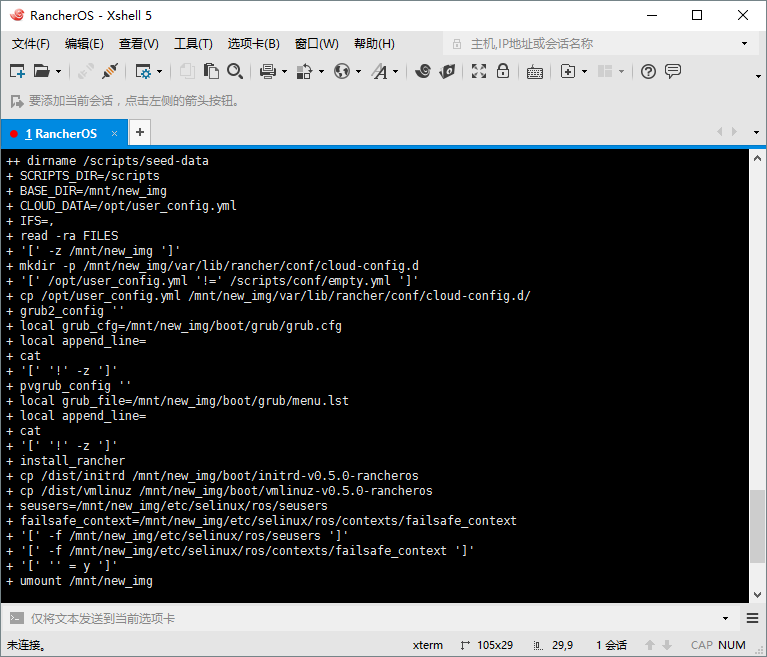Click the compose bar text input field
Image resolution: width=767 pixels, height=657 pixels.
372,618
